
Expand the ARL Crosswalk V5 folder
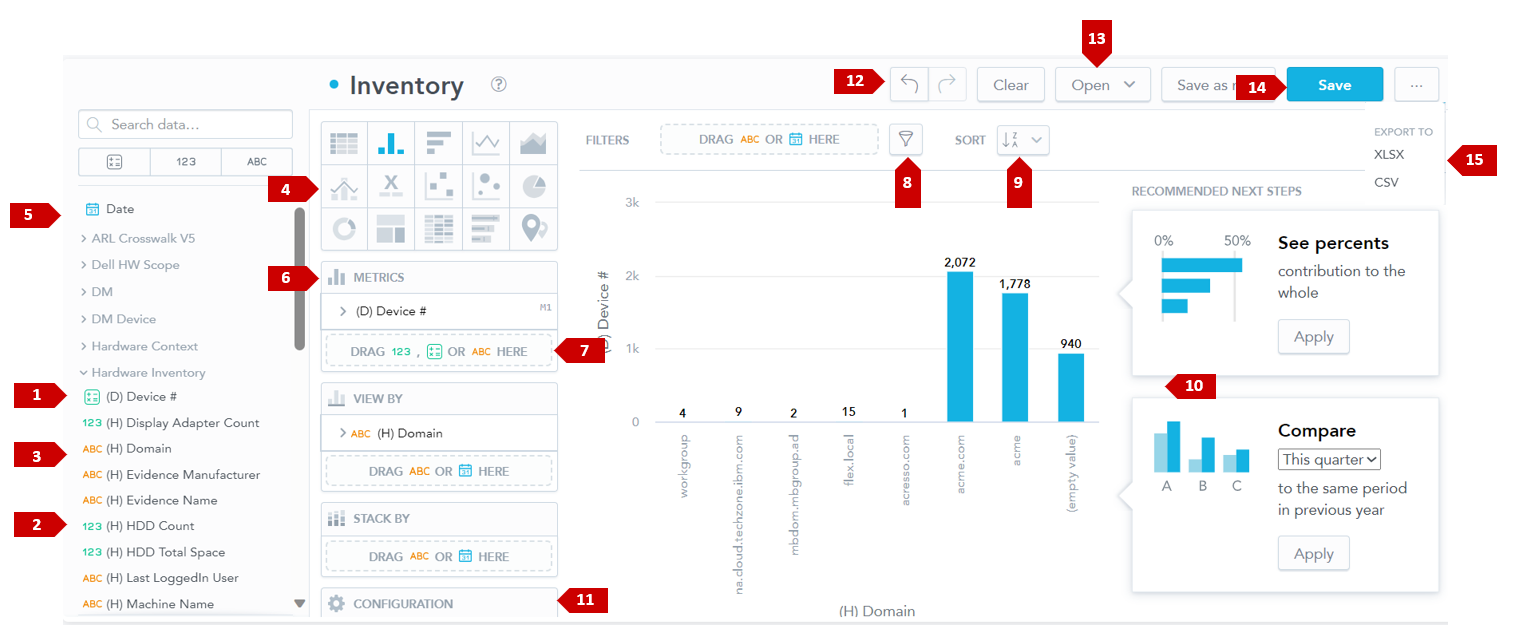coord(143,239)
